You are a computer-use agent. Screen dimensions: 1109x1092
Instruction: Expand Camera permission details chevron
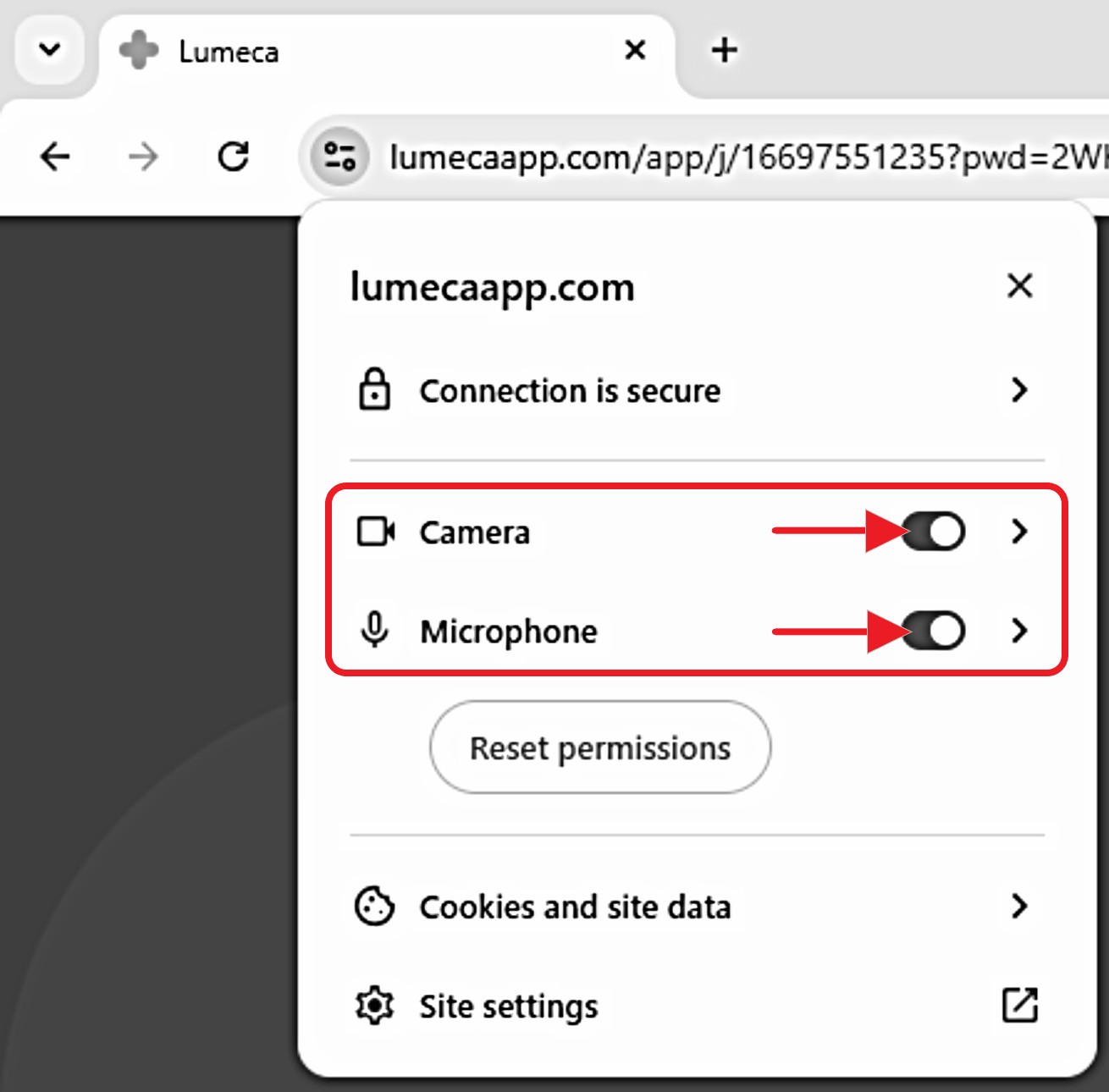point(1019,532)
